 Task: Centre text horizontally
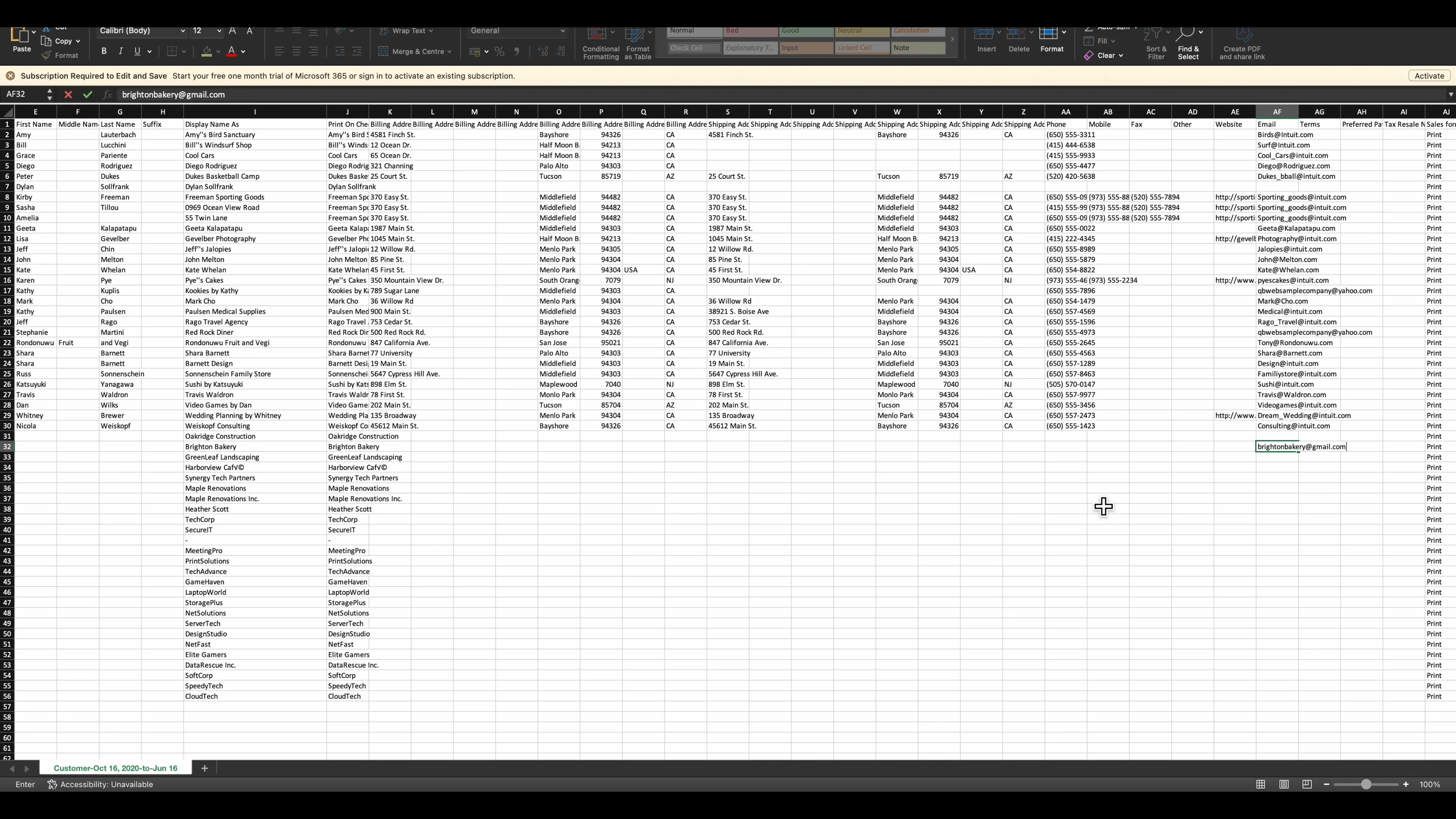point(296,51)
